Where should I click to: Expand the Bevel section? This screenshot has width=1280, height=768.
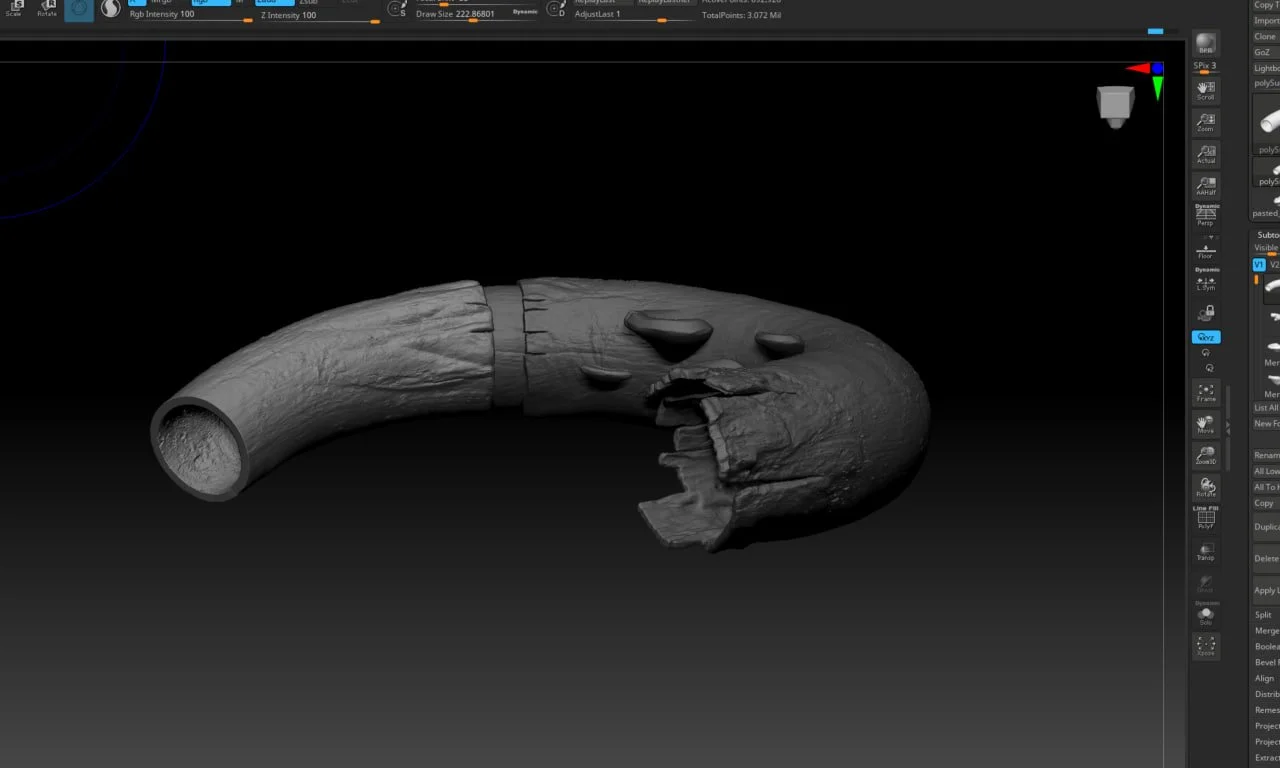1266,662
